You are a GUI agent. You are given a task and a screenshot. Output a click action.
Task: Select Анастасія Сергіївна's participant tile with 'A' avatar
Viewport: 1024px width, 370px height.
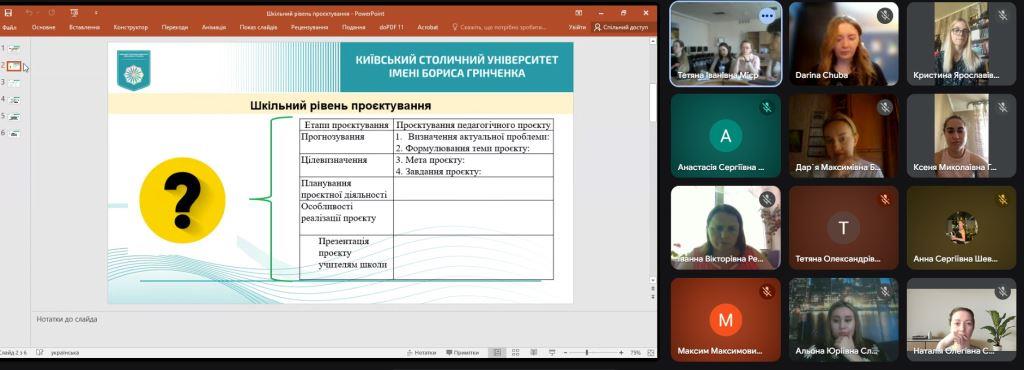tap(726, 136)
